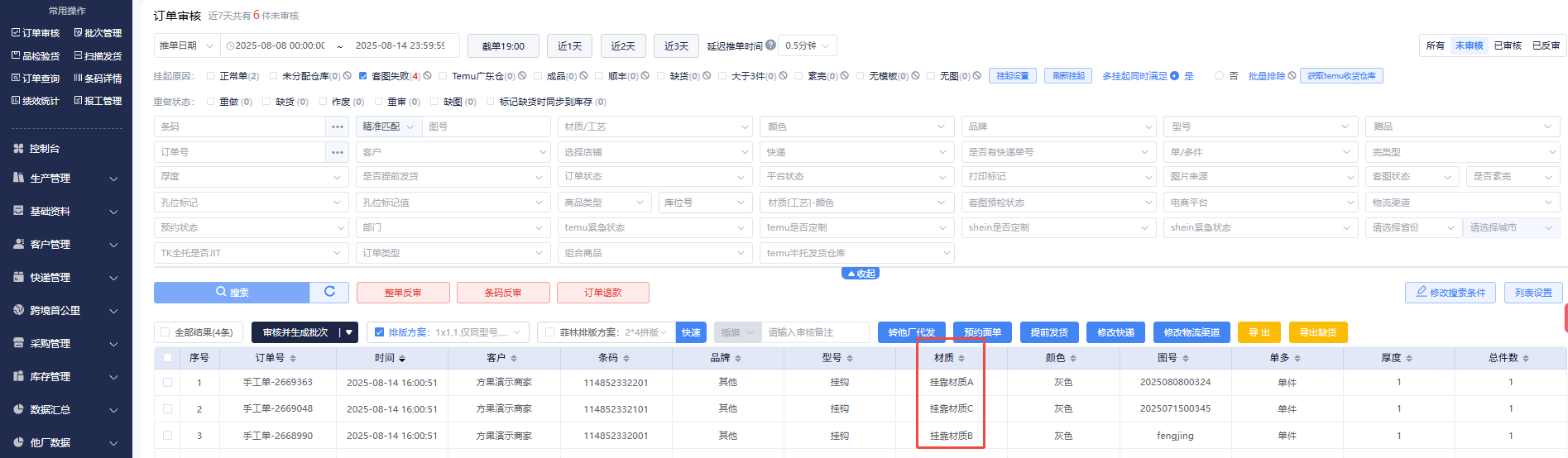Click the ellipsis icon in 条码 field
This screenshot has width=1568, height=458.
click(338, 126)
